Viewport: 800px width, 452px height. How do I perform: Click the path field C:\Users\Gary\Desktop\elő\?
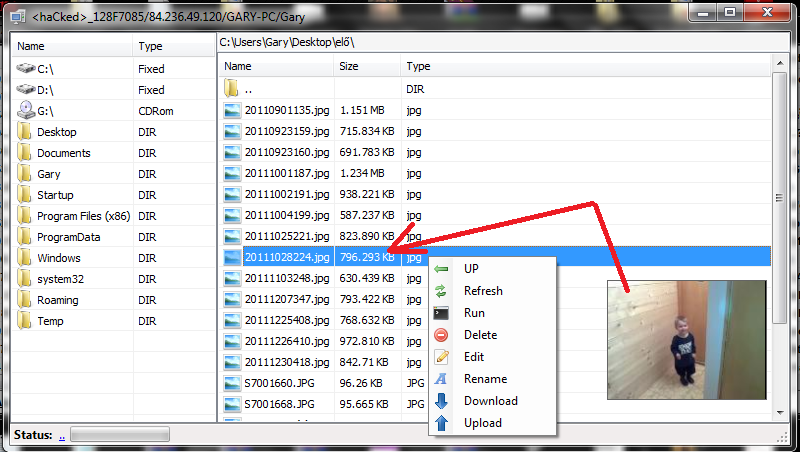coord(503,42)
